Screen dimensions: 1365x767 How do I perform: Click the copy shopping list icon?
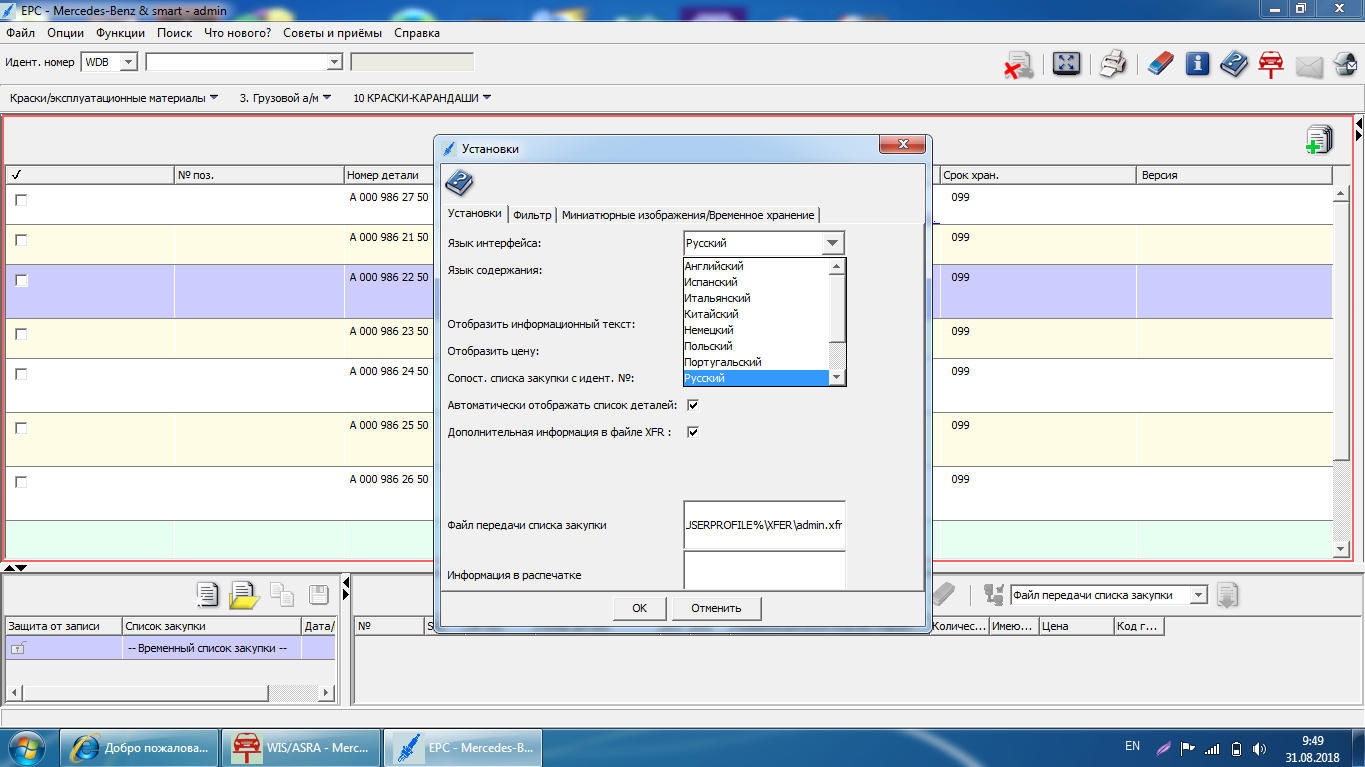282,595
